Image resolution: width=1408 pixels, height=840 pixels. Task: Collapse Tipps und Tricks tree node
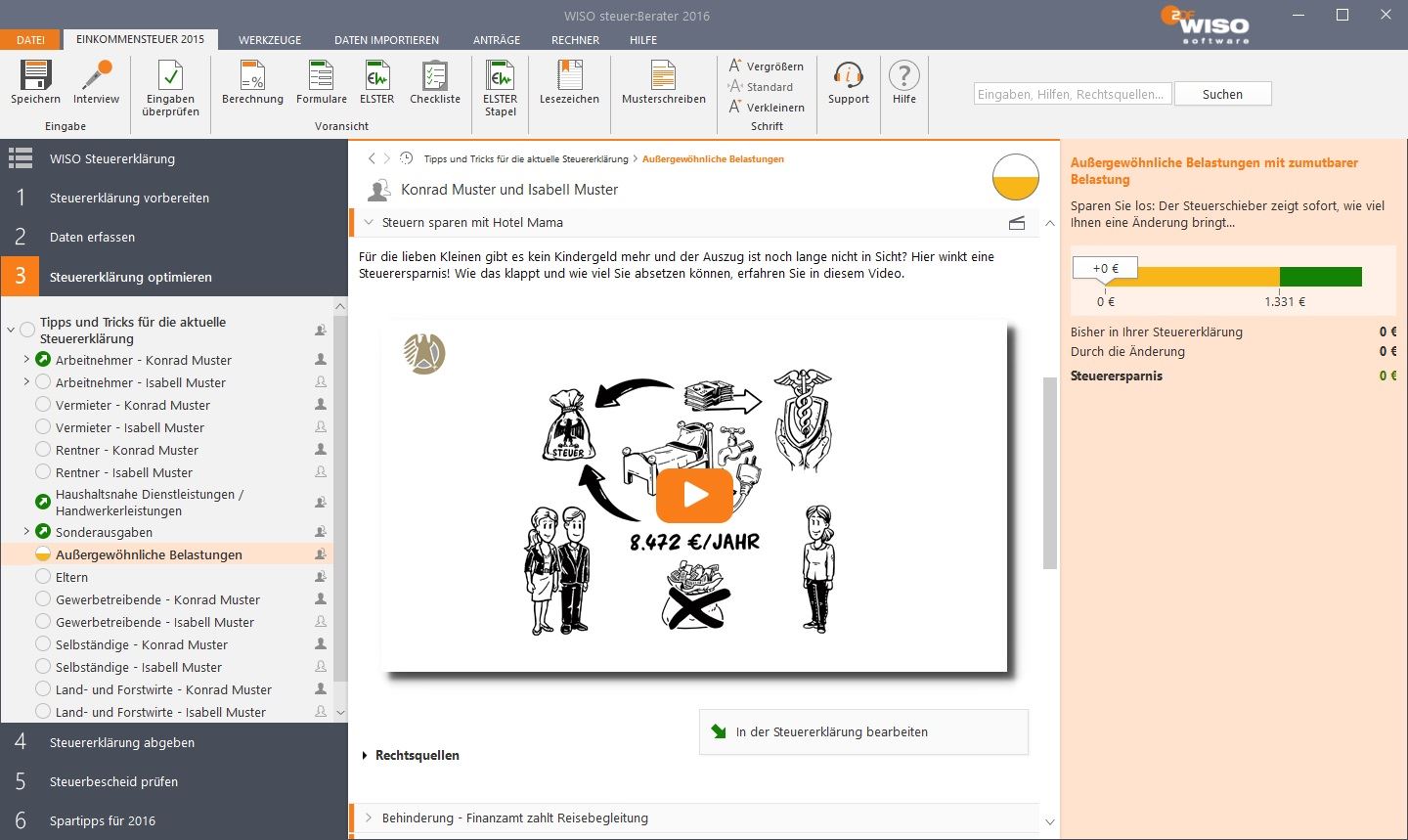(11, 330)
